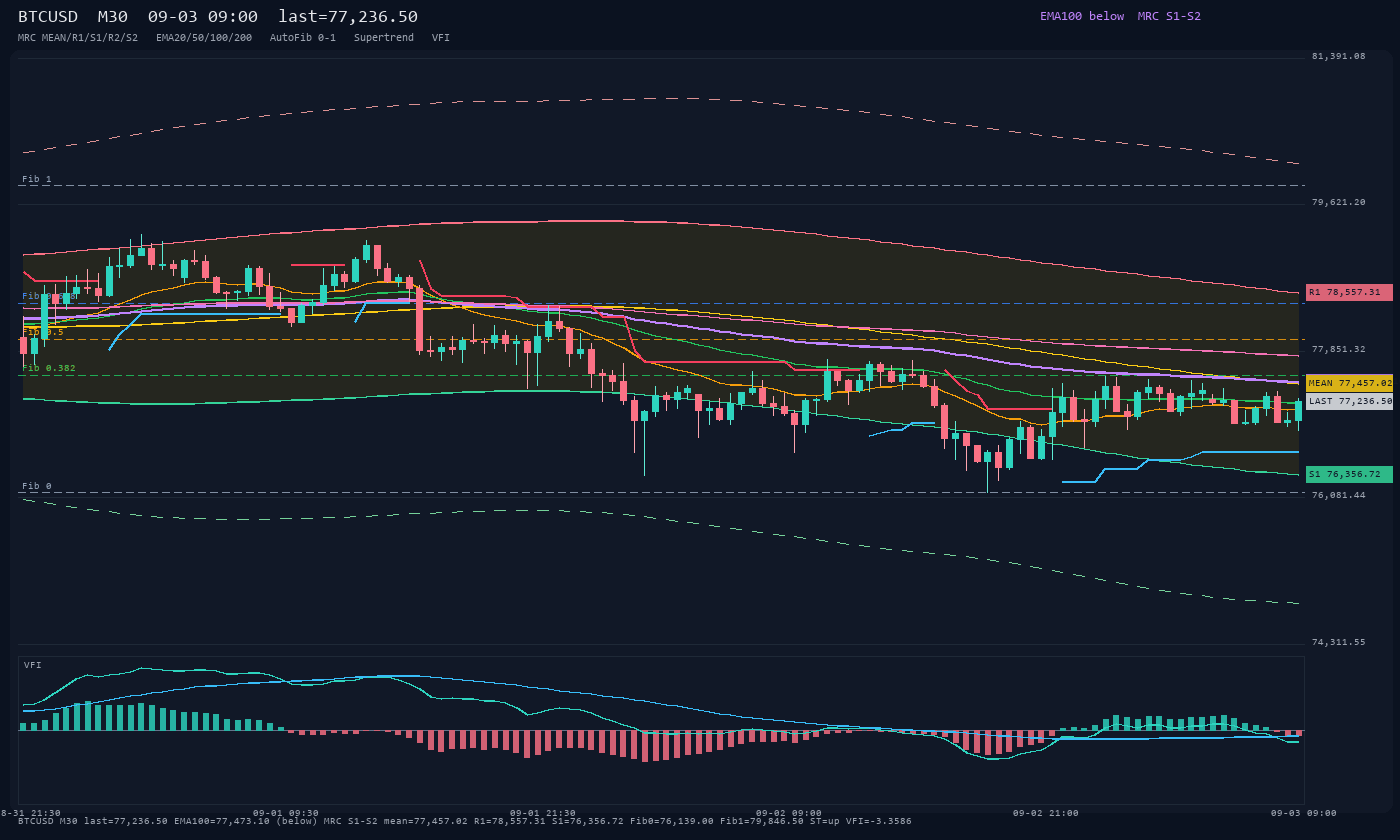
Task: Click the MRC S1-S2 text at top right
Action: tap(1169, 16)
